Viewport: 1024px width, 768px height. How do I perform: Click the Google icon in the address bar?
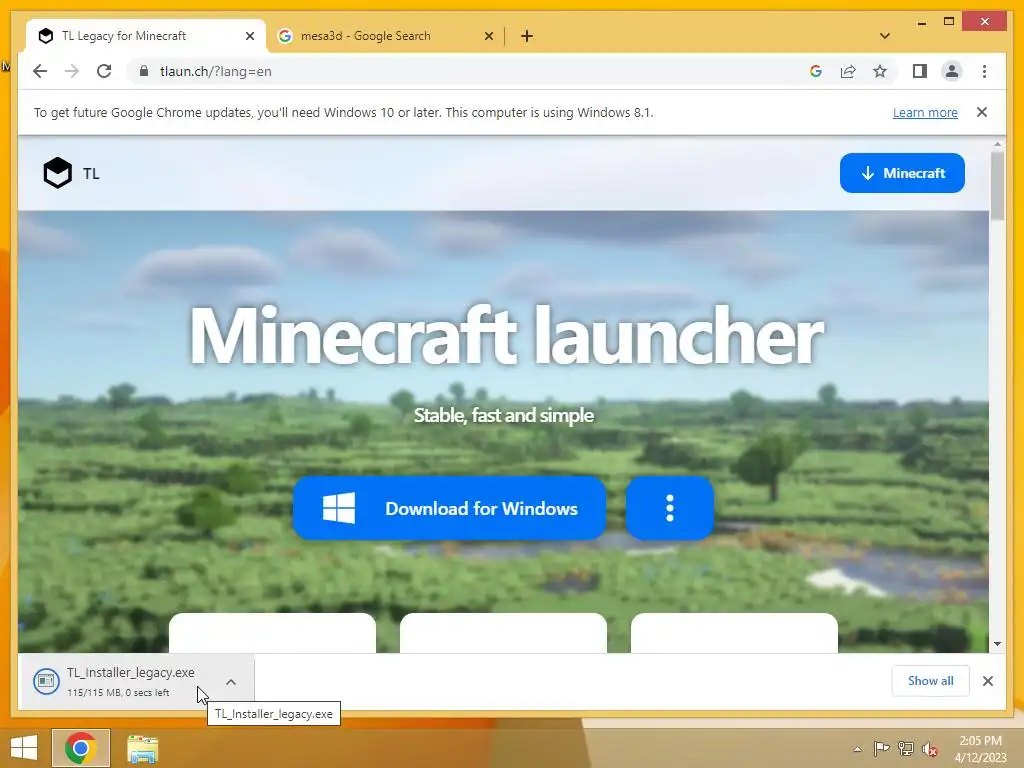(816, 71)
